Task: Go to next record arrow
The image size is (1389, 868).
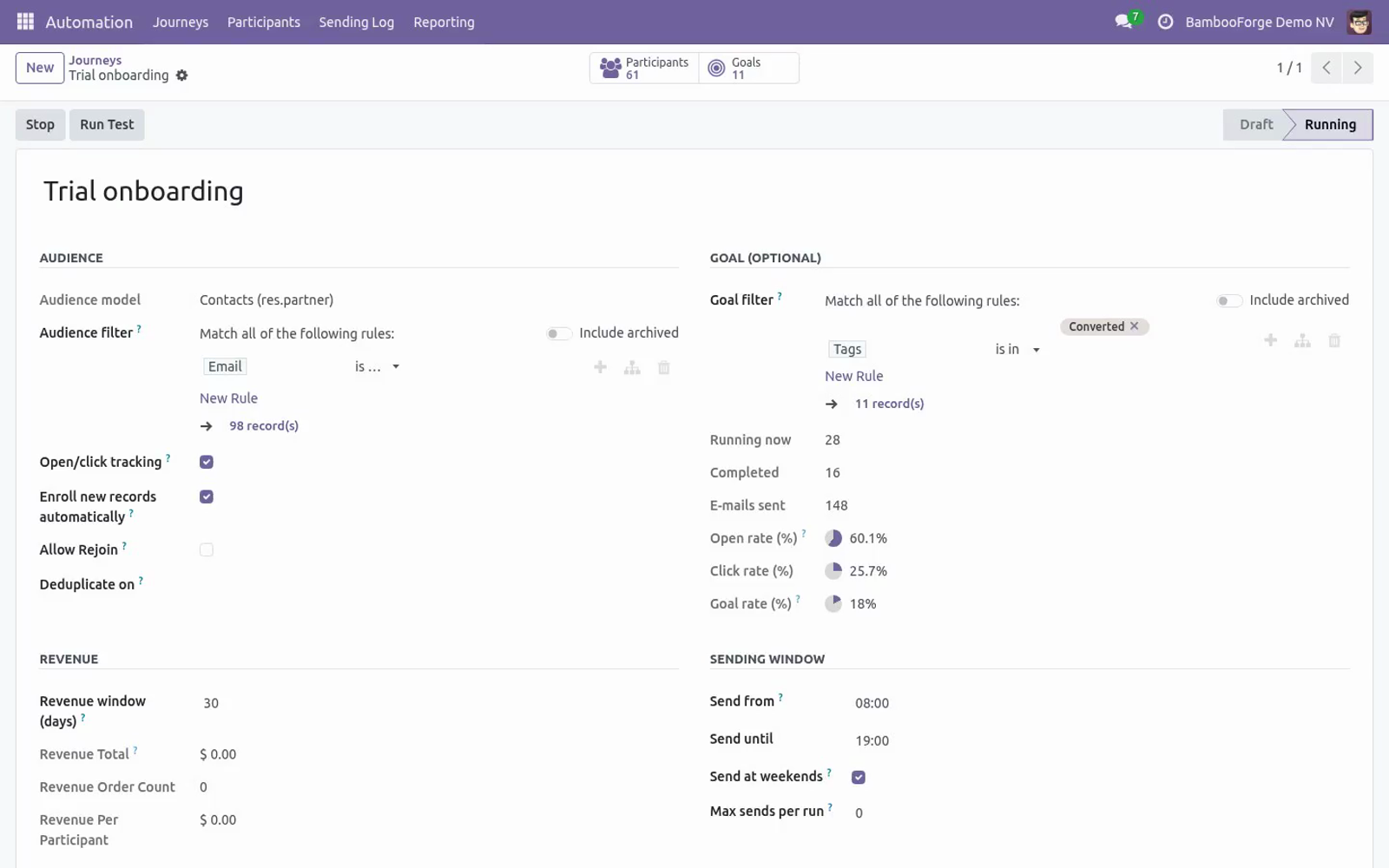Action: [x=1358, y=68]
